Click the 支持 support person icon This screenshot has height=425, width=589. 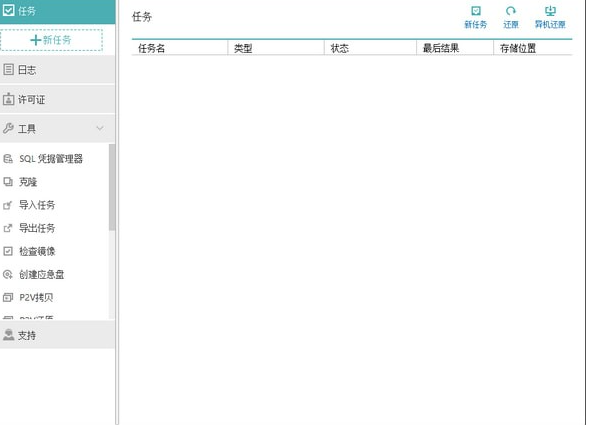8,334
